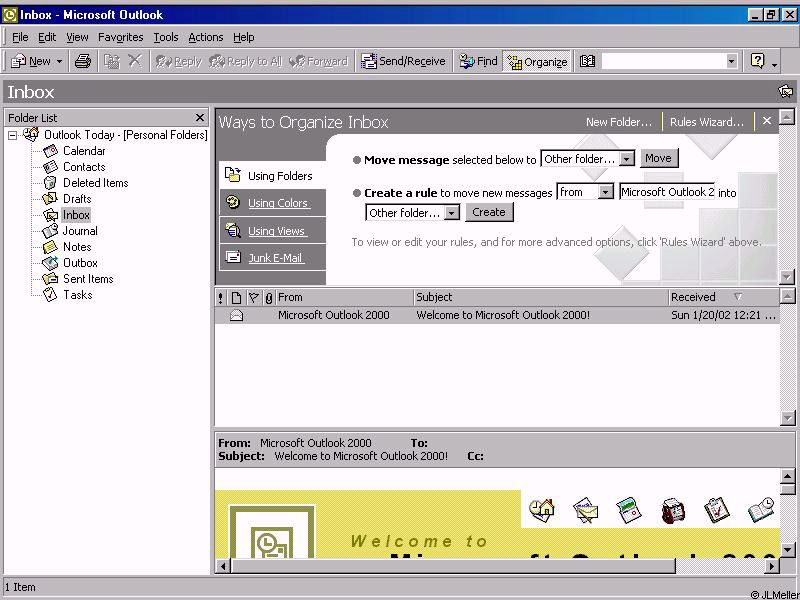Toggle the Organize pane button
The height and width of the screenshot is (600, 800).
pyautogui.click(x=537, y=61)
